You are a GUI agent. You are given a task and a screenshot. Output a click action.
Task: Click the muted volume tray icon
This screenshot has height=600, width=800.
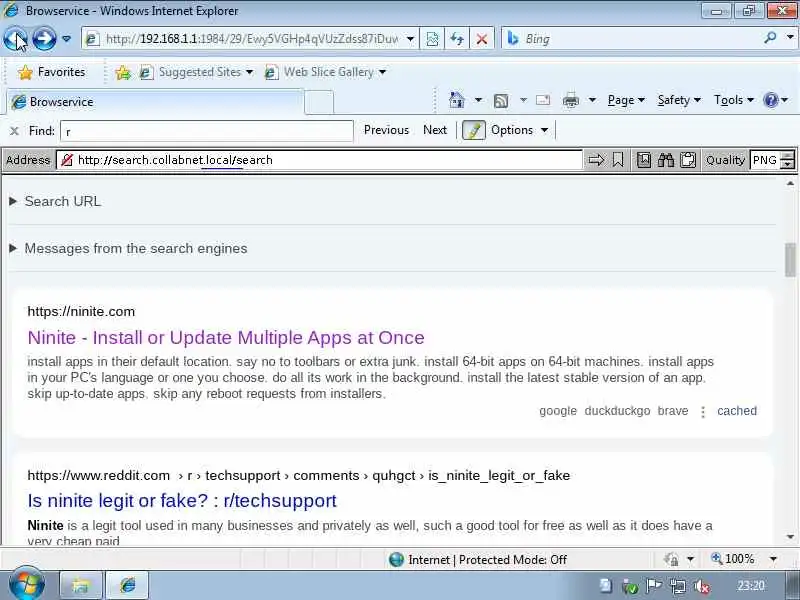(x=703, y=586)
